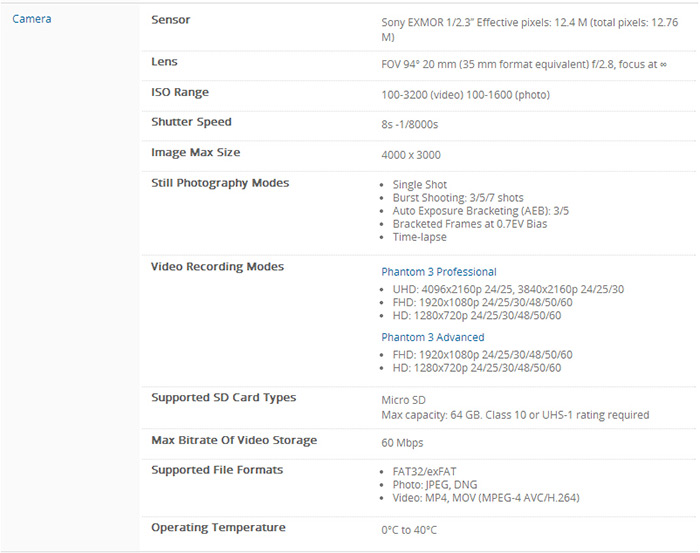Select the Supported File Formats heading
700x553 pixels.
(217, 470)
